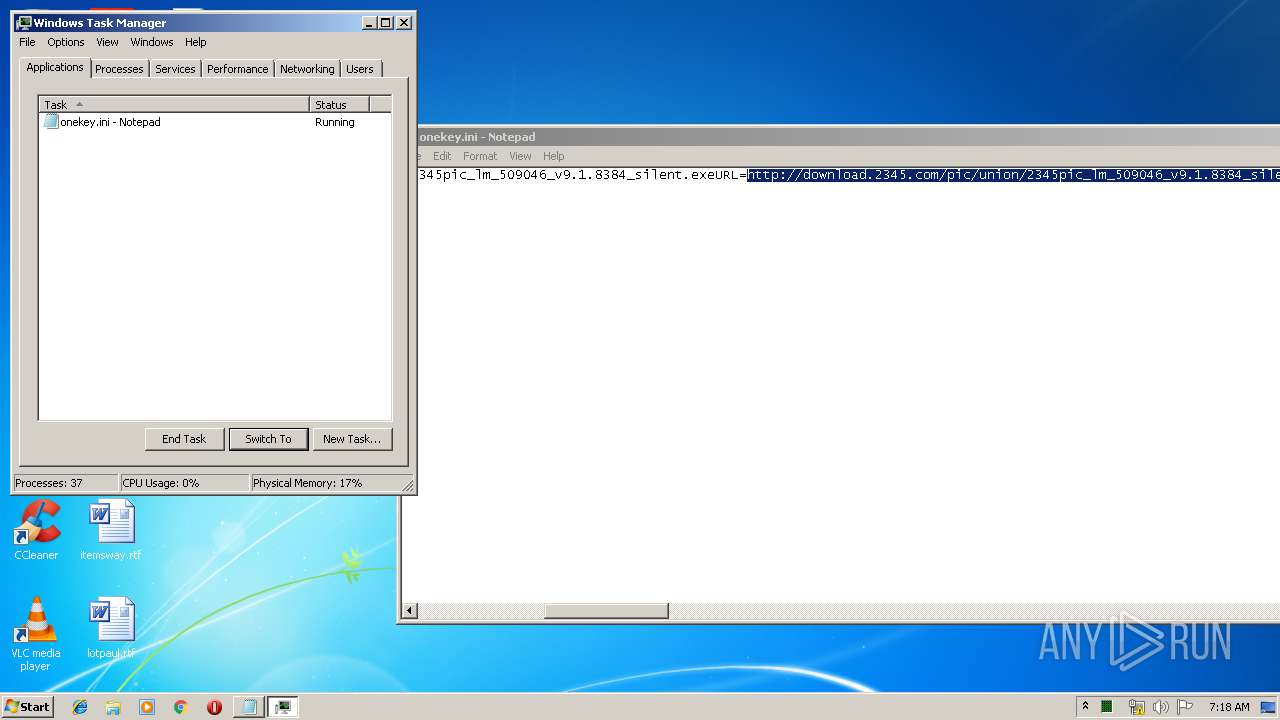Open the Opera browser taskbar icon

click(x=214, y=707)
